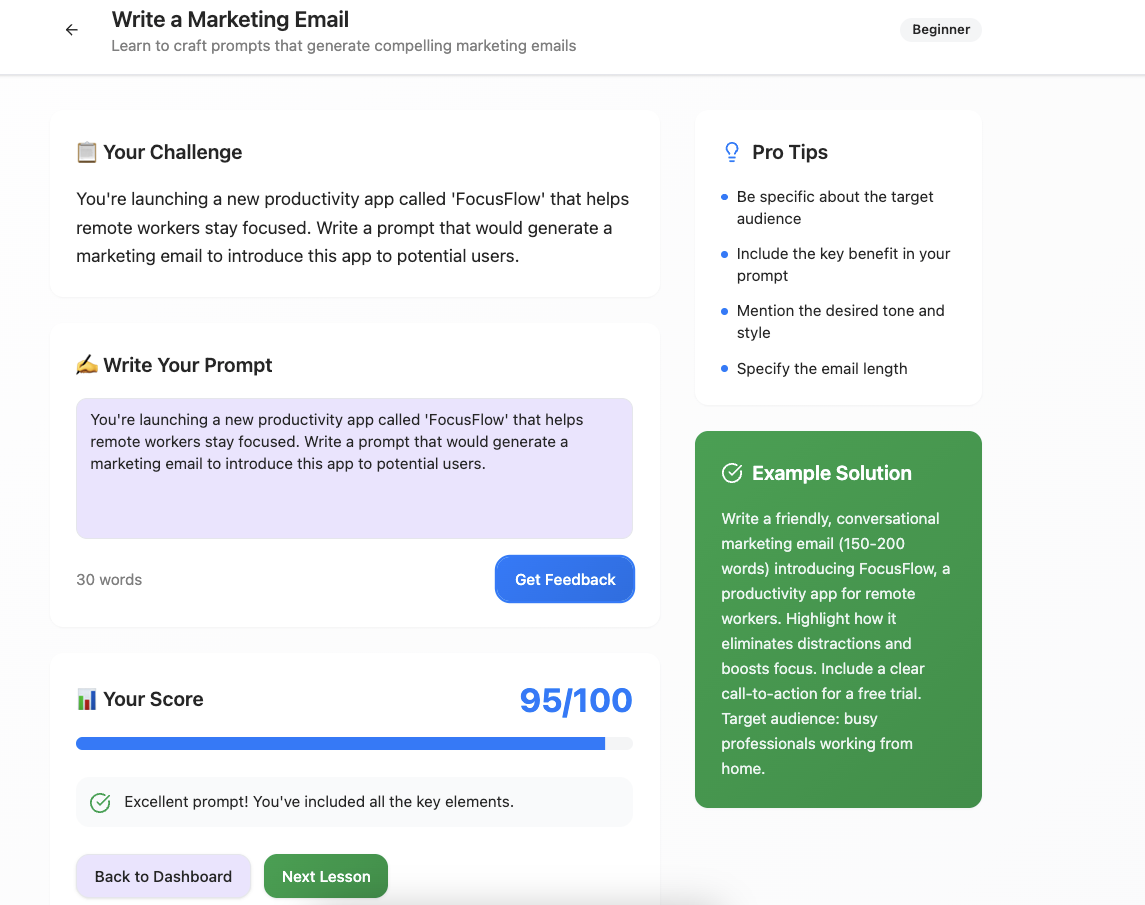
Task: Click the 30 words counter label
Action: [x=109, y=579]
